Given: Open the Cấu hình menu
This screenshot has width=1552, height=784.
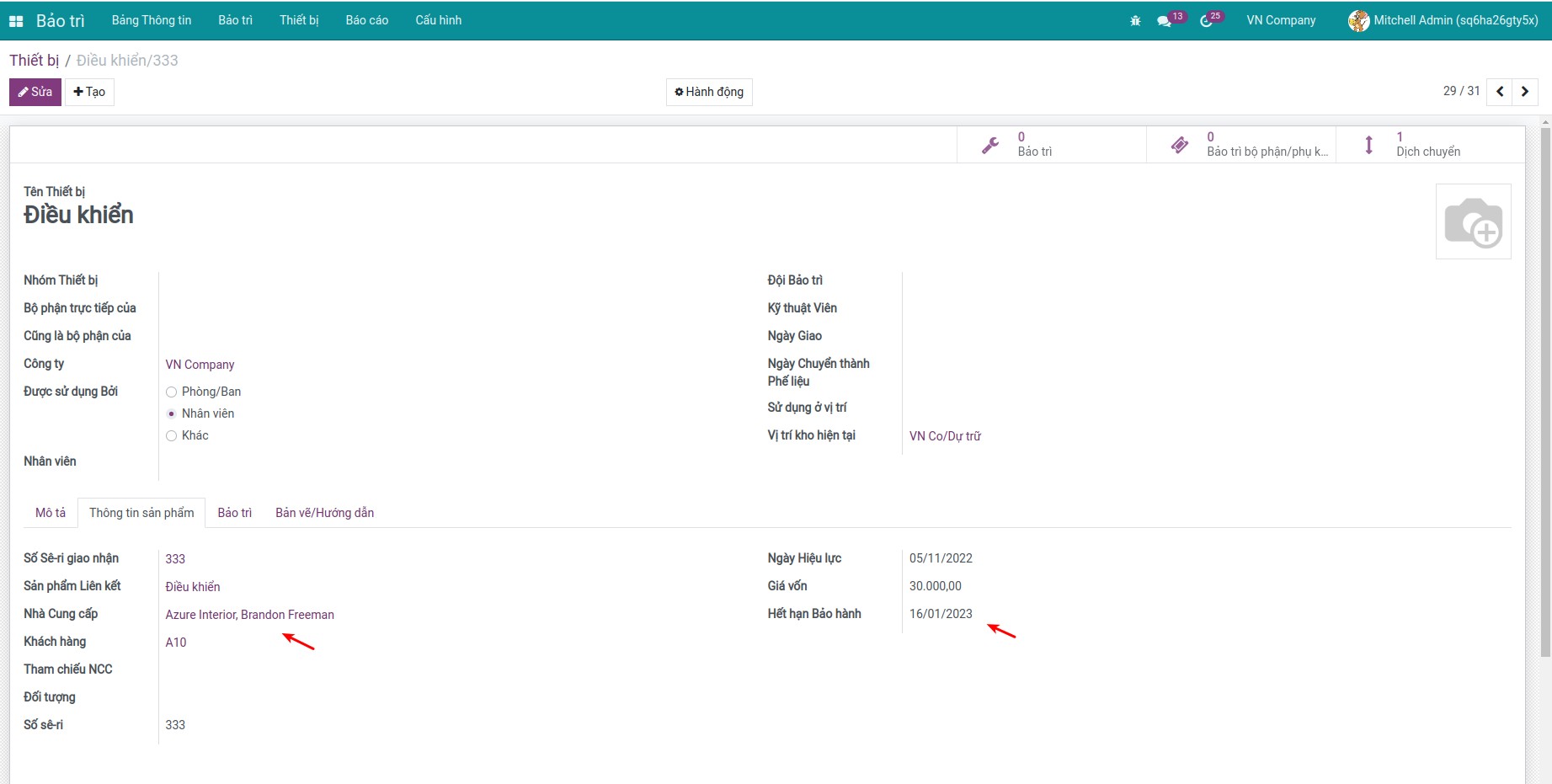Looking at the screenshot, I should (438, 20).
